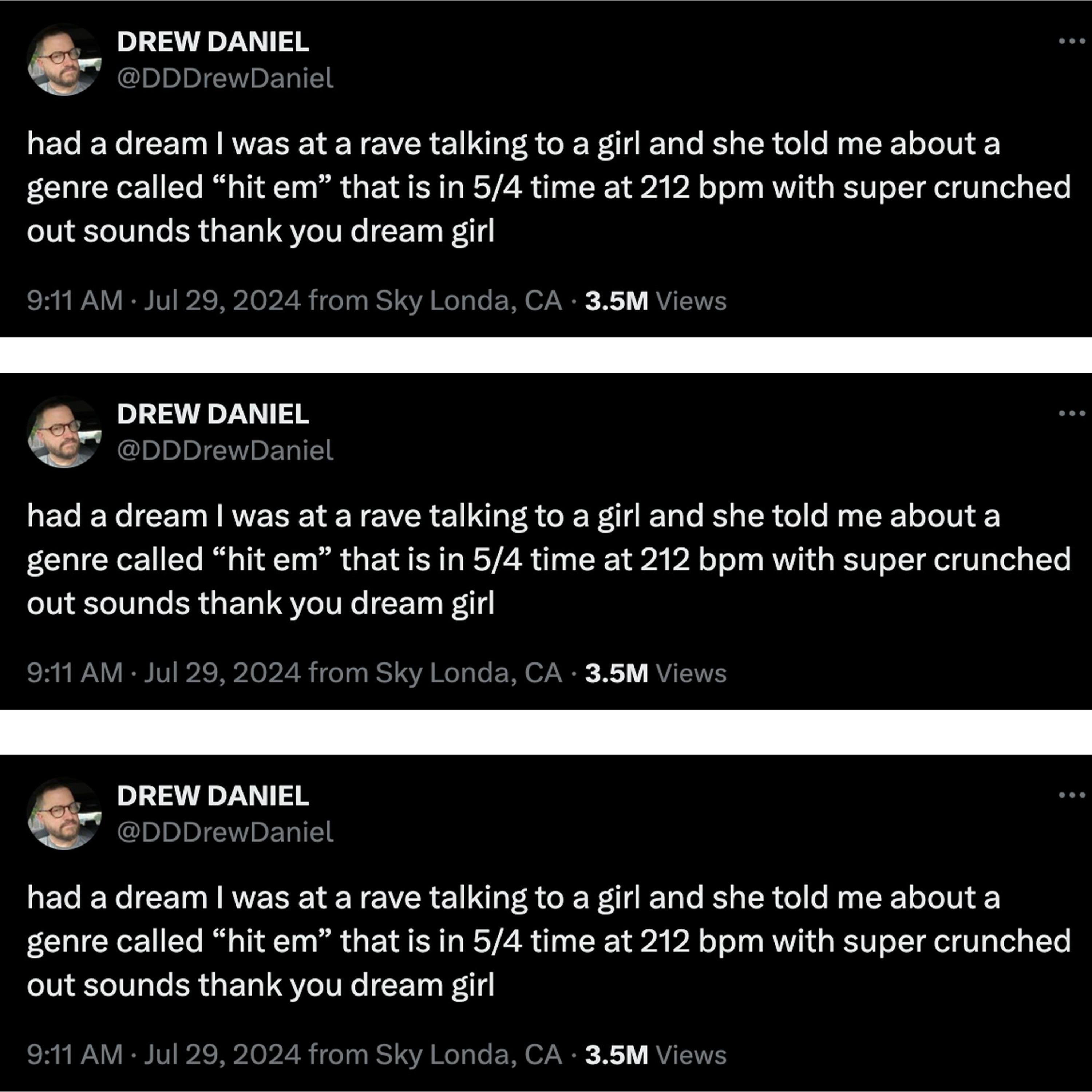Open DREW DANIEL display name in first tweet

click(x=213, y=42)
